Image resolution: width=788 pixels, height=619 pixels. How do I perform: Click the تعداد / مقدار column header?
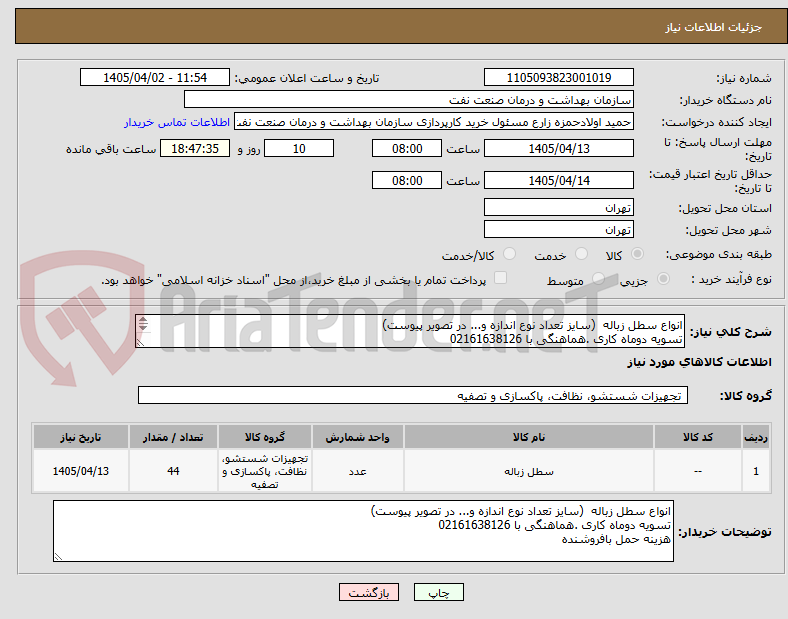(x=173, y=437)
